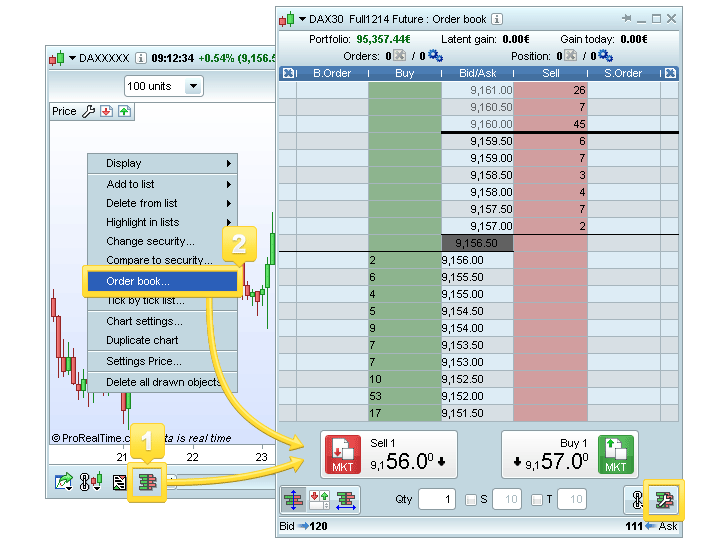Click the info icon beside DAXXXXX title
The image size is (719, 555).
pos(141,58)
